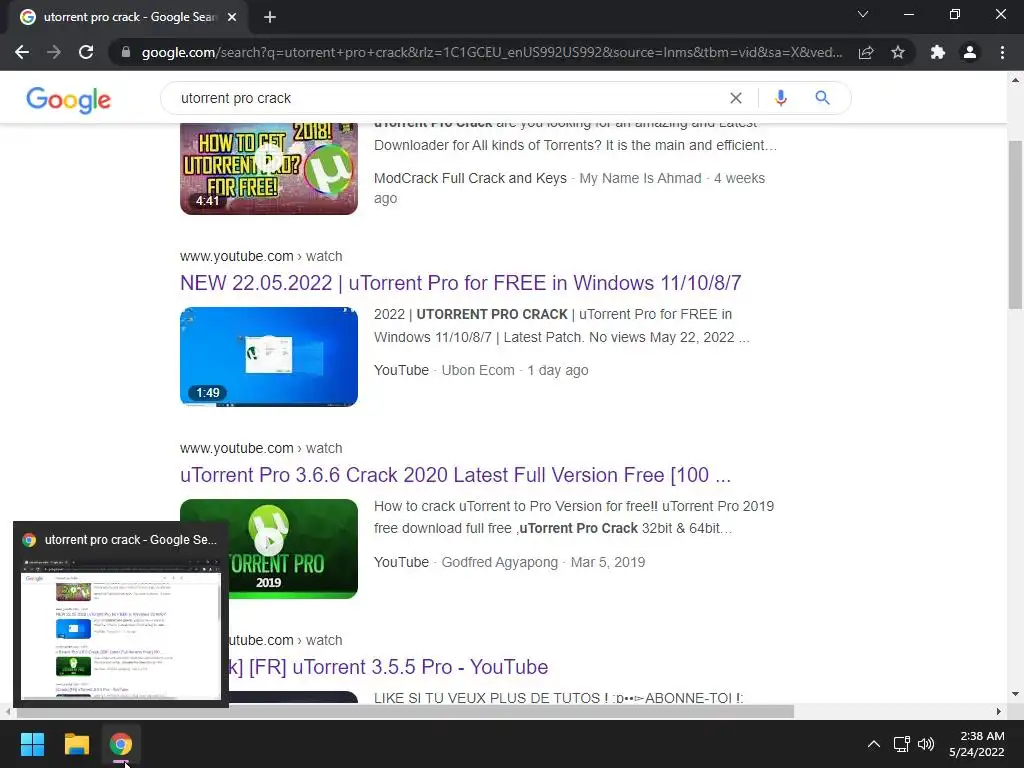Open the 'NEW 22.05.2022 | uTorrent Pro for FREE' result
The width and height of the screenshot is (1024, 768).
coord(460,283)
